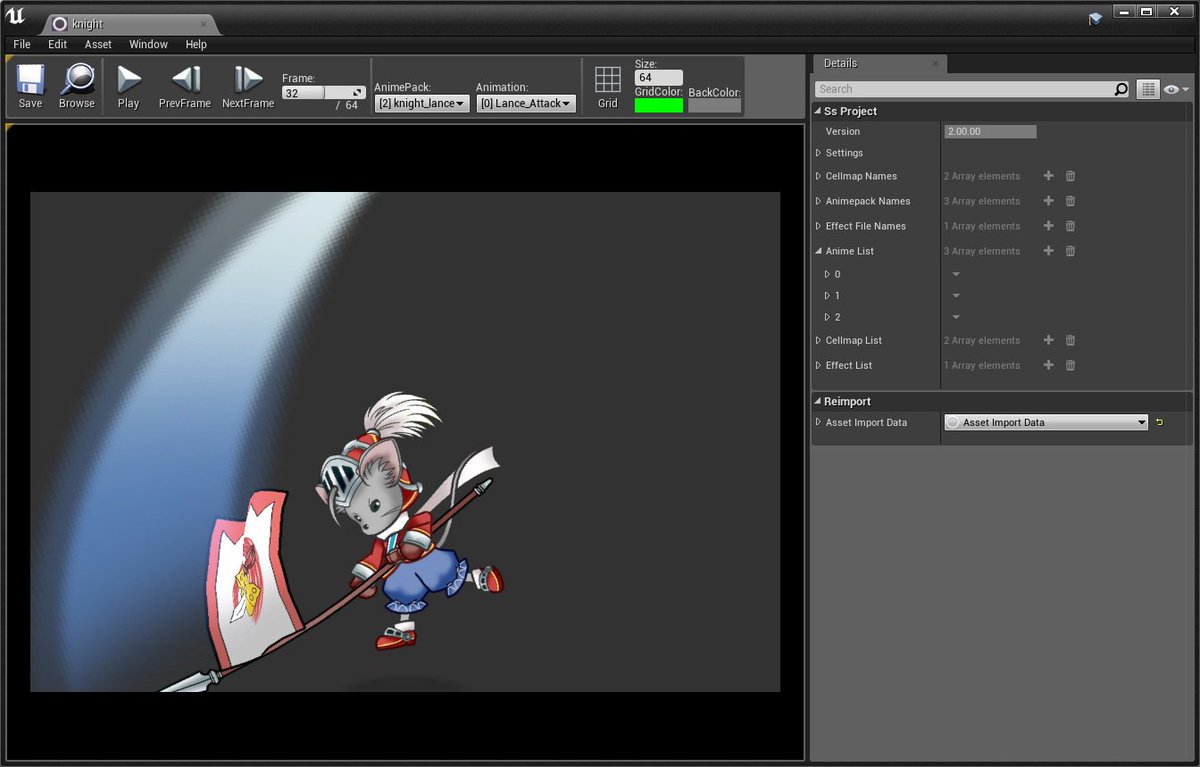The width and height of the screenshot is (1200, 767).
Task: Collapse the Anime List array
Action: (x=818, y=251)
